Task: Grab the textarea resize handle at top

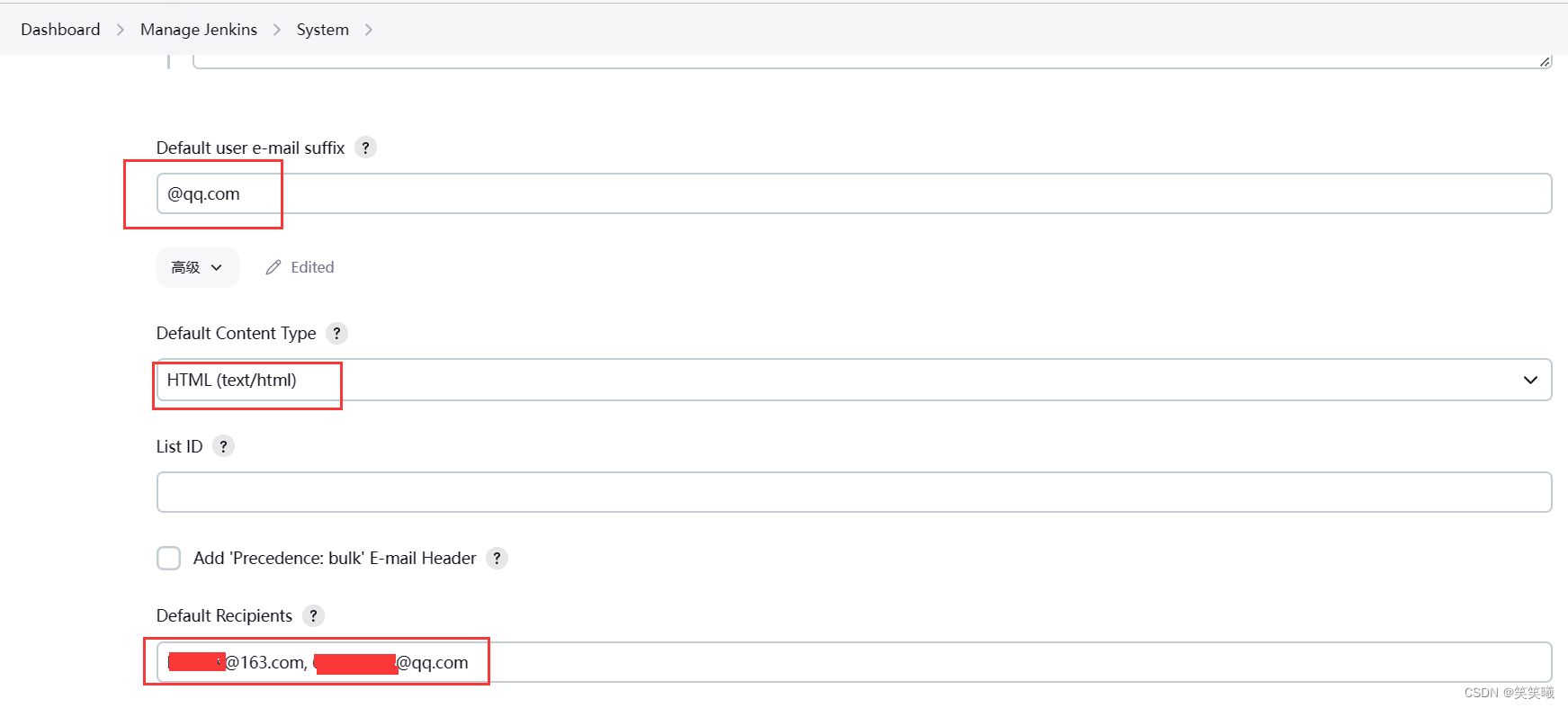Action: point(1545,61)
